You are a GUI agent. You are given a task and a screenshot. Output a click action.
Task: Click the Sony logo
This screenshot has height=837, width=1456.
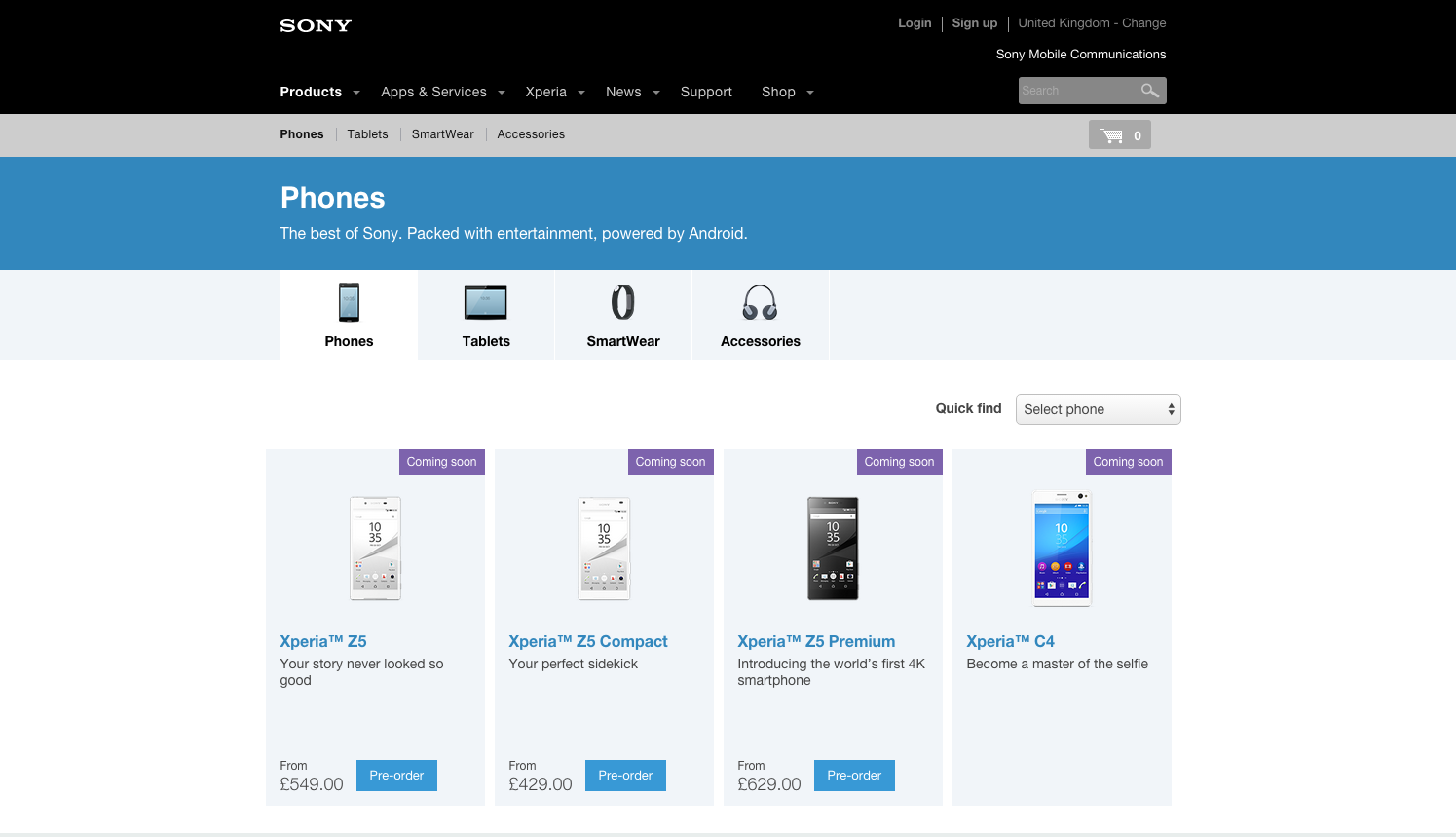[316, 26]
